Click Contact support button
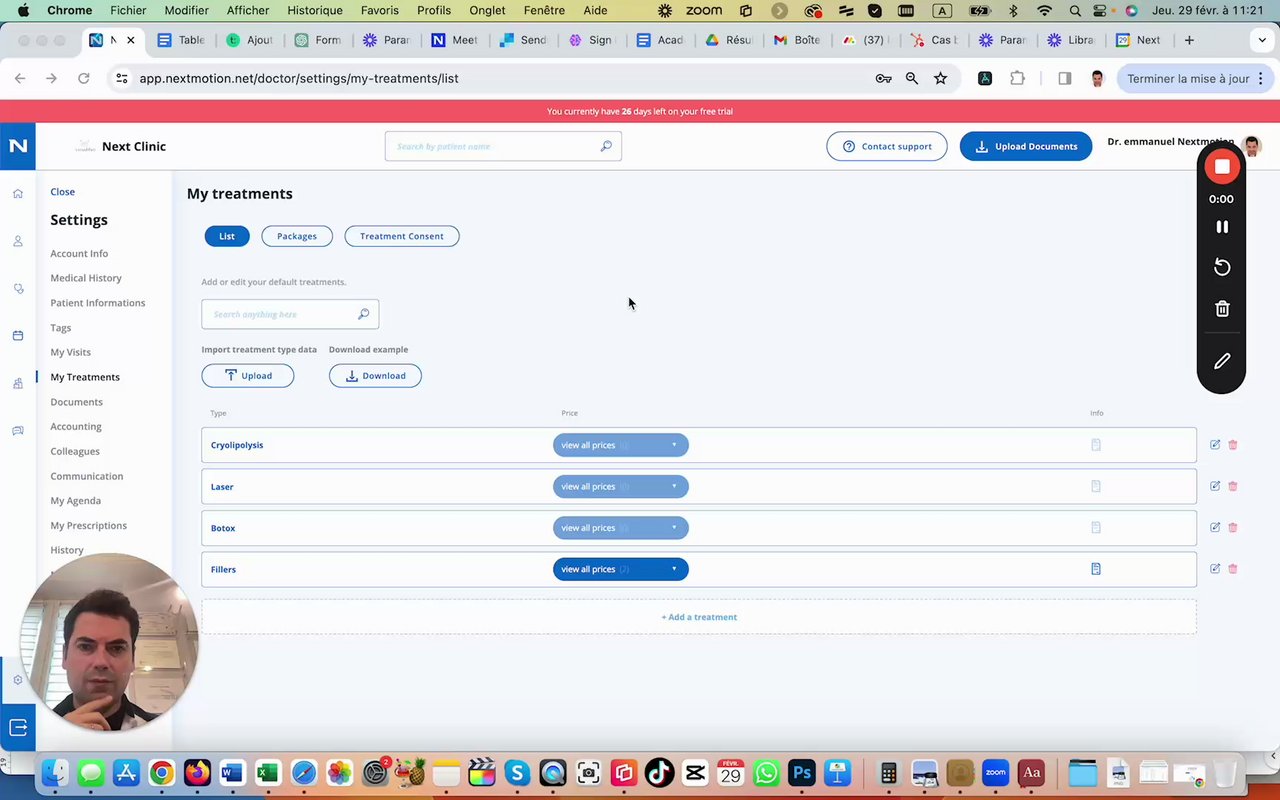The image size is (1280, 800). click(887, 146)
